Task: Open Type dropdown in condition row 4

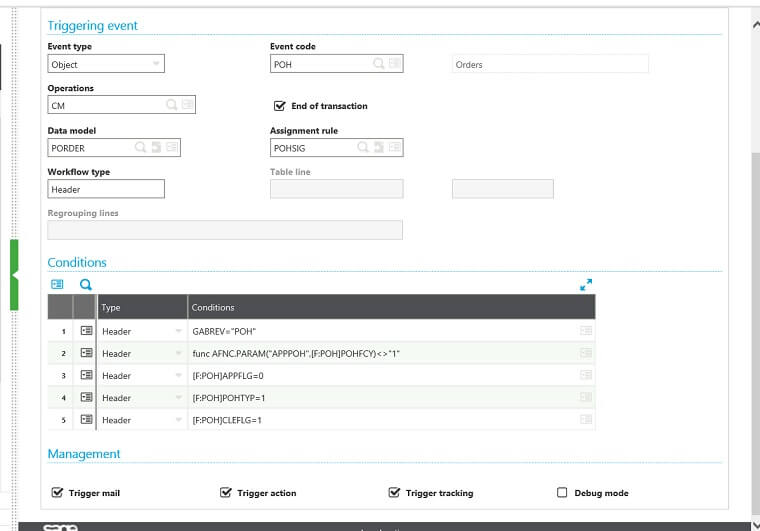Action: [x=178, y=398]
